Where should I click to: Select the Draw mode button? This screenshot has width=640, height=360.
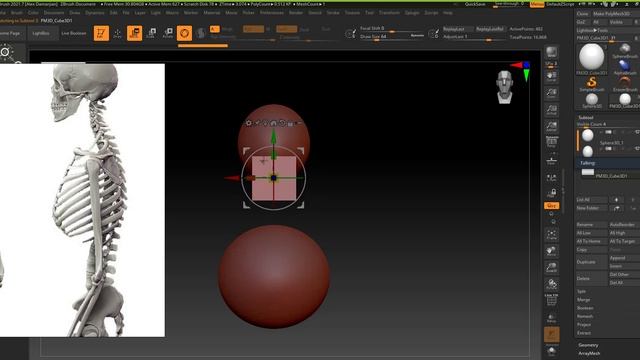[118, 33]
